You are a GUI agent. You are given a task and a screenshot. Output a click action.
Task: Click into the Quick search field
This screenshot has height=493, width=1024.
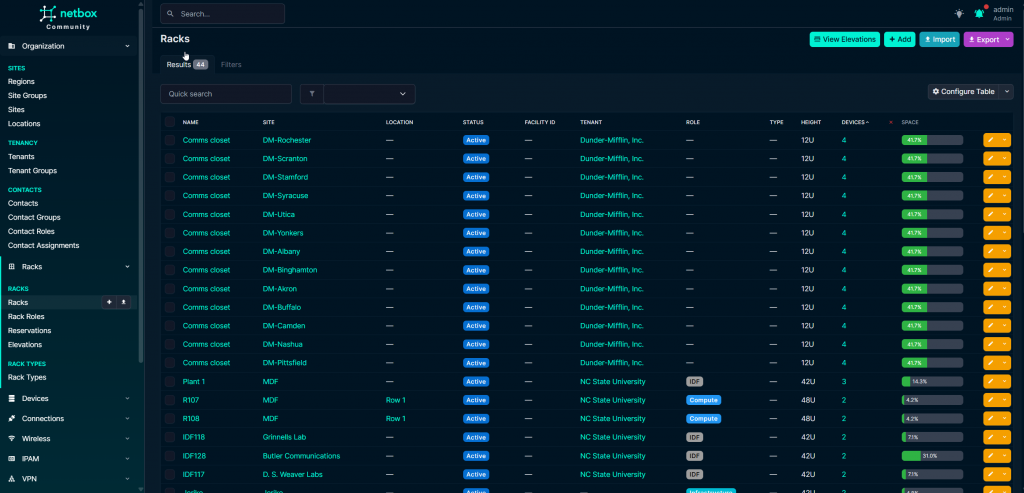226,93
